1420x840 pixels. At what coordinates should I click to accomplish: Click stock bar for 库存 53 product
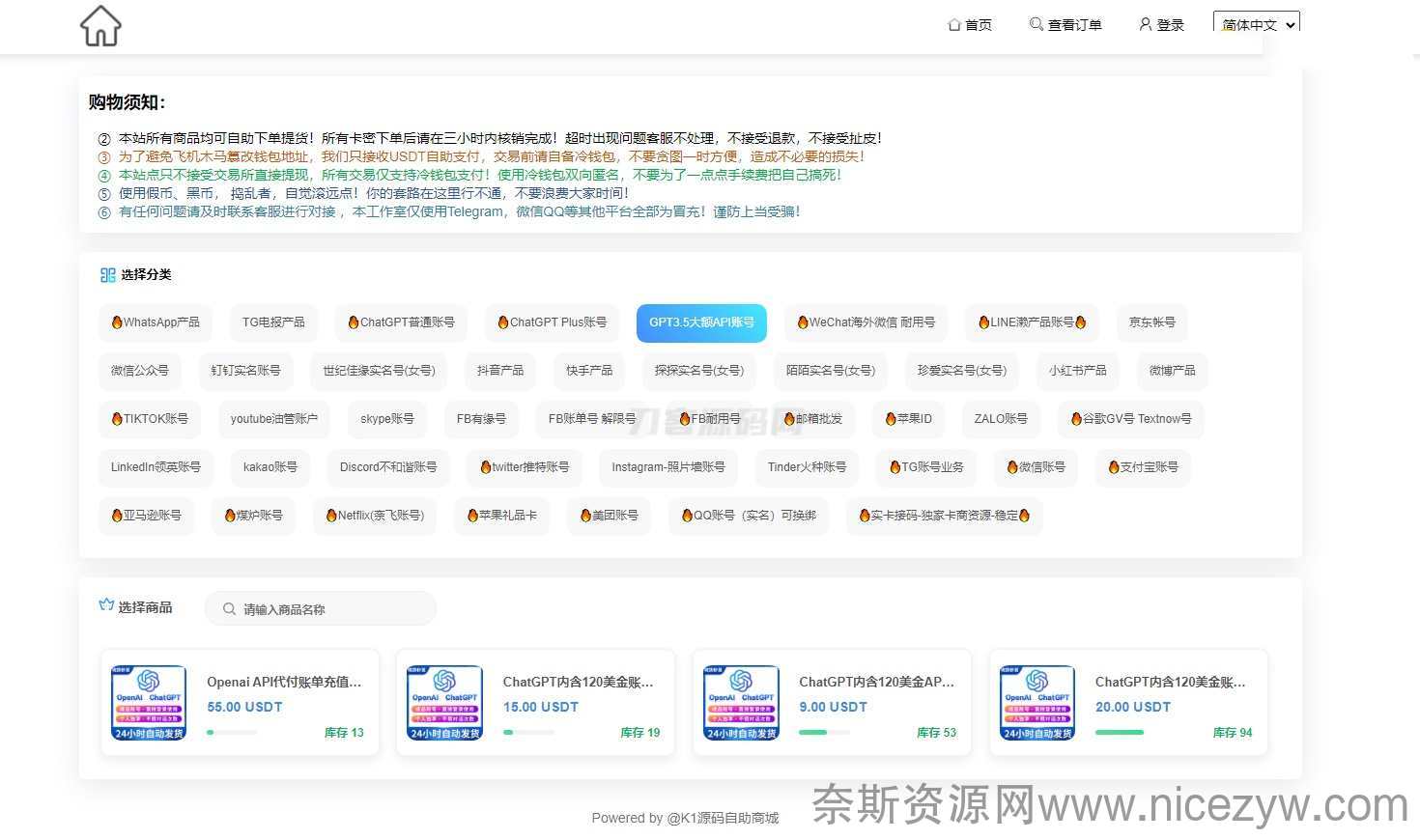tap(825, 732)
